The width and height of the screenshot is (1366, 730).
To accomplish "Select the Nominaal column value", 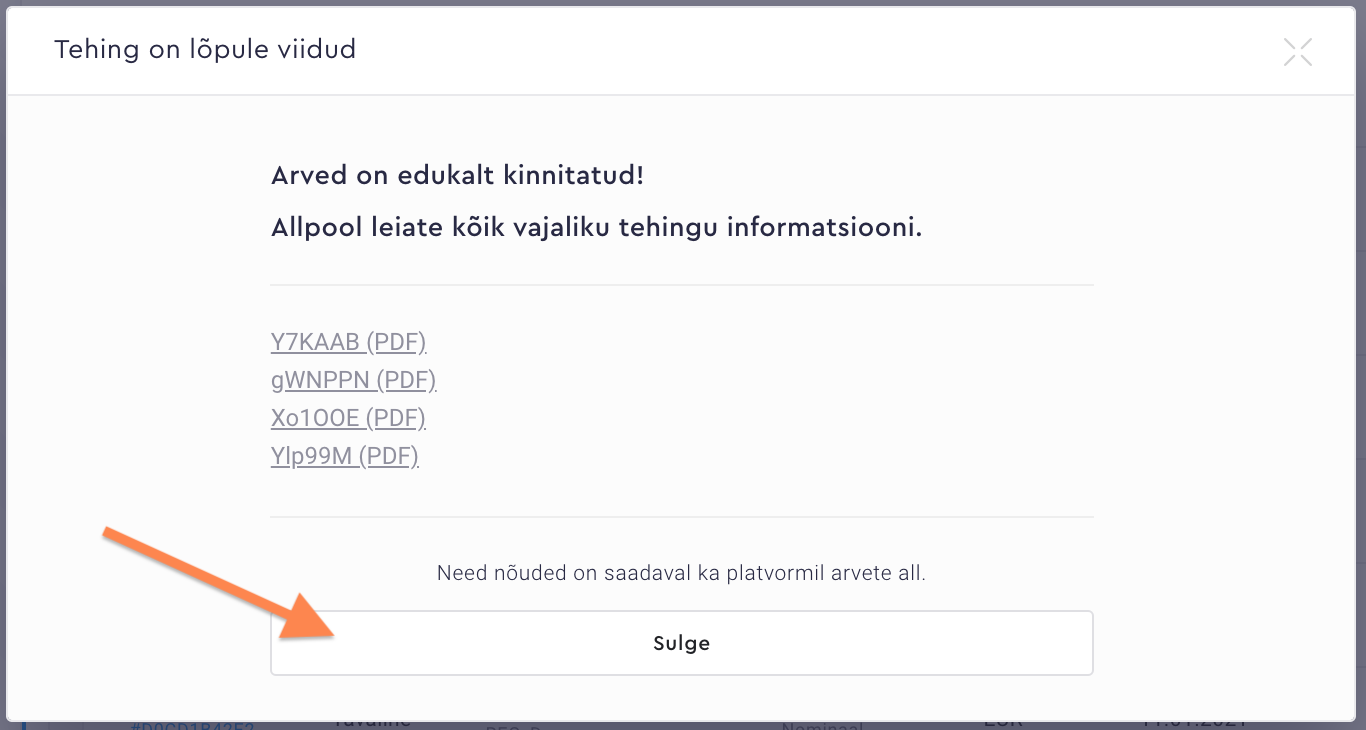I will [822, 724].
